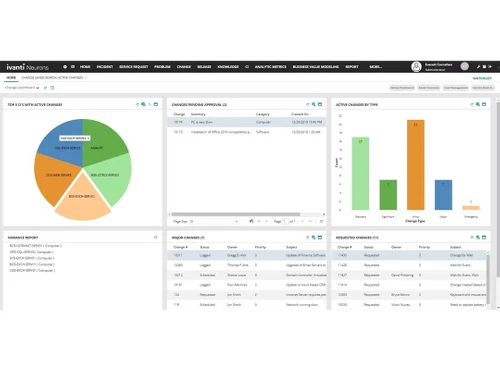Click the tall orange Minor bar in the chart
This screenshot has height=375, width=500.
[x=416, y=165]
